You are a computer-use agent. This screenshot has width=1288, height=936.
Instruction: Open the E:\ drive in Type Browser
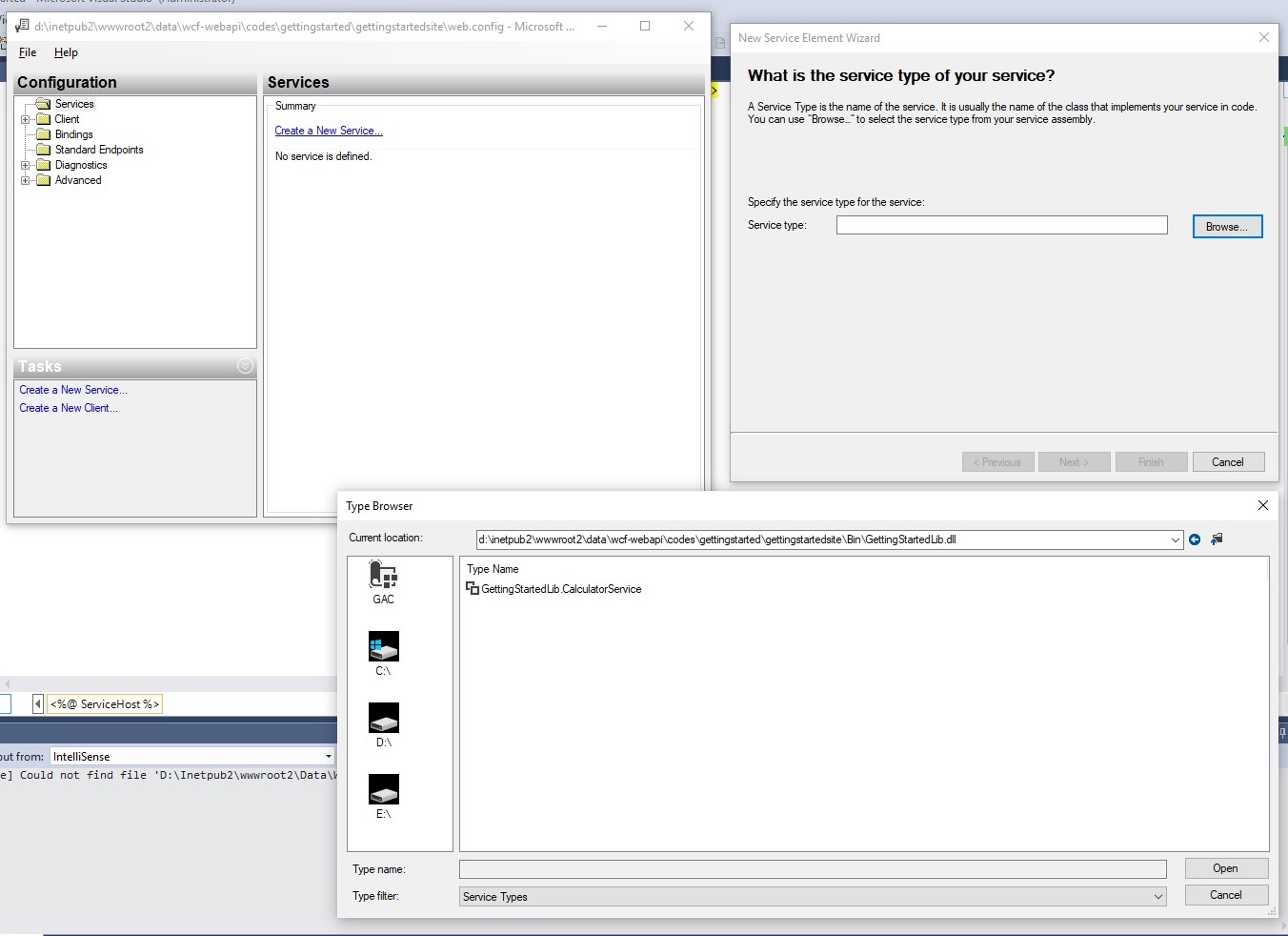383,795
